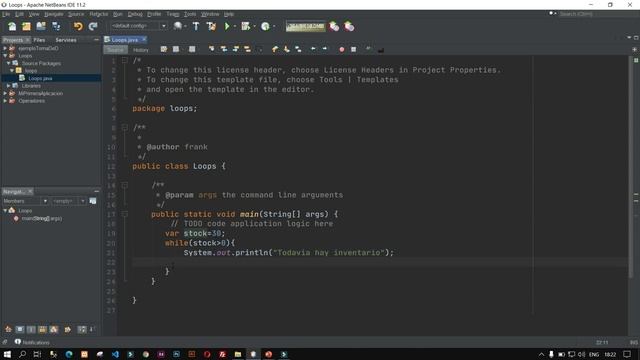640x360 pixels.
Task: Switch to the Services tab
Action: pos(66,40)
